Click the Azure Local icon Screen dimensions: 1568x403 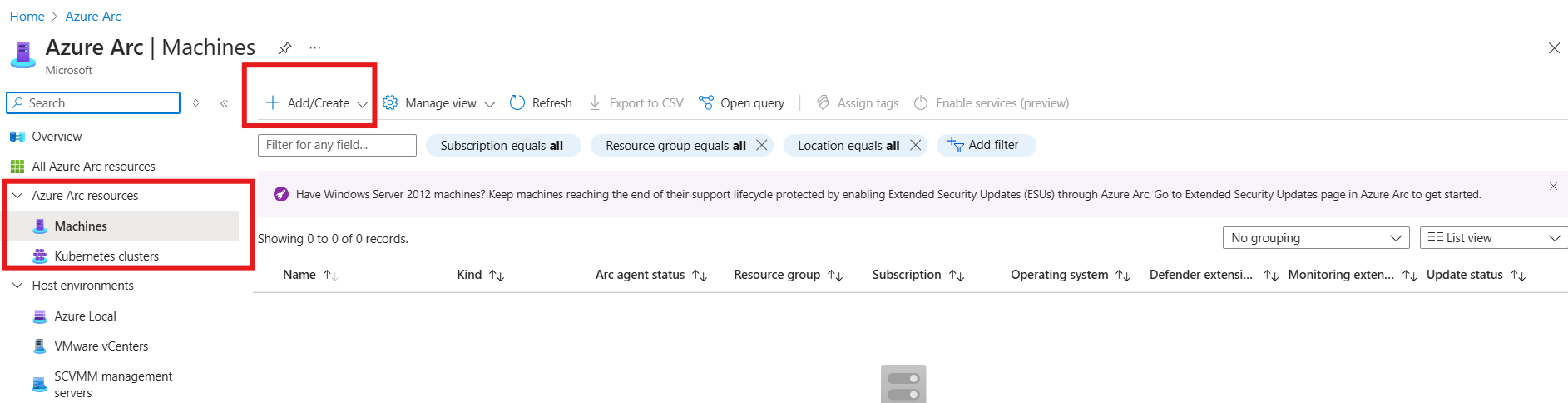point(39,316)
